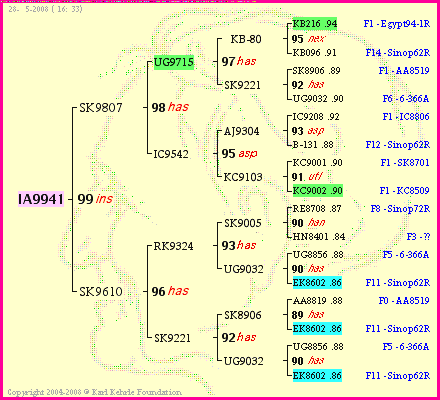Select the '89 has' label

(x=308, y=315)
